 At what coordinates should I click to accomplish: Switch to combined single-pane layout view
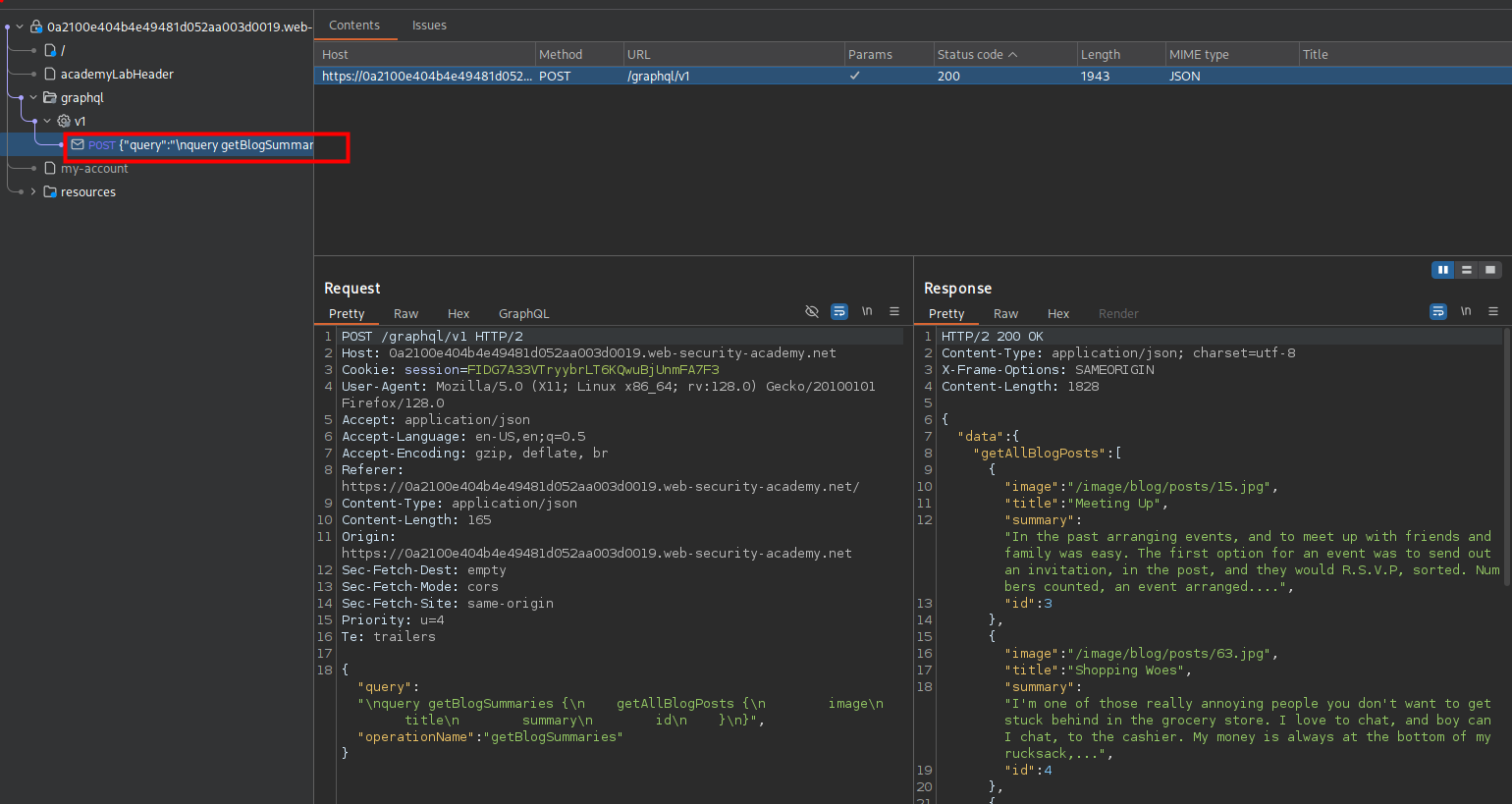[1490, 270]
